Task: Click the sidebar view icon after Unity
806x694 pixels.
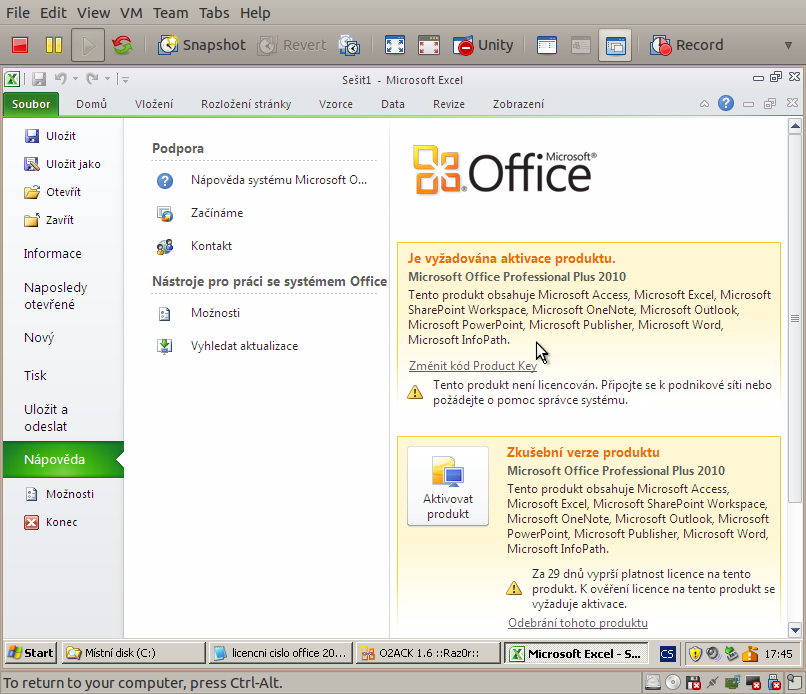Action: [546, 45]
